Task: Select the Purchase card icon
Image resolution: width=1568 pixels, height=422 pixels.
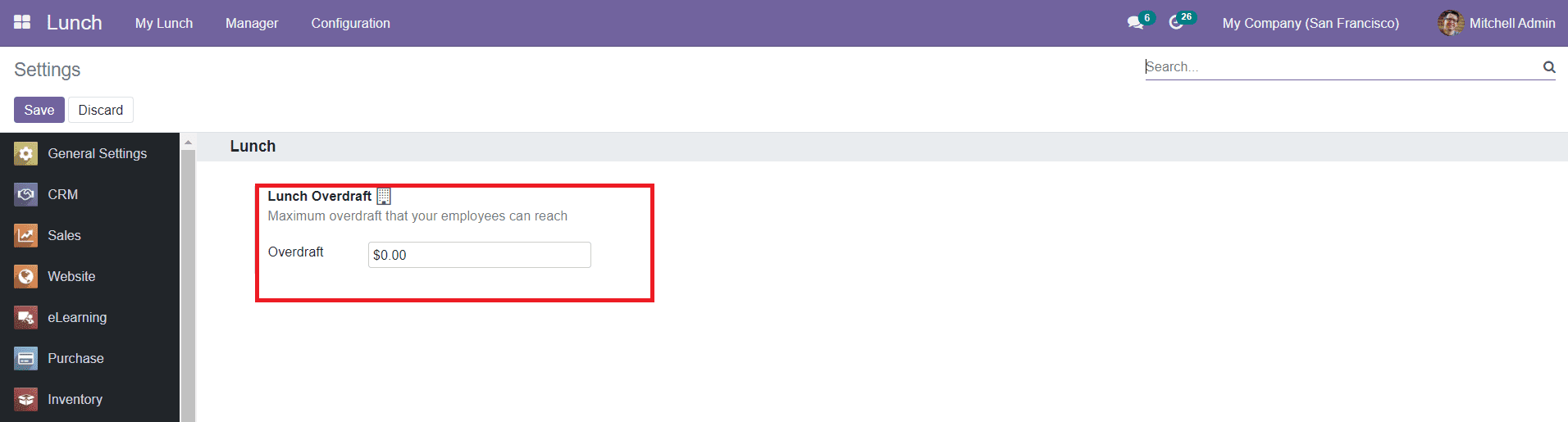Action: [25, 358]
